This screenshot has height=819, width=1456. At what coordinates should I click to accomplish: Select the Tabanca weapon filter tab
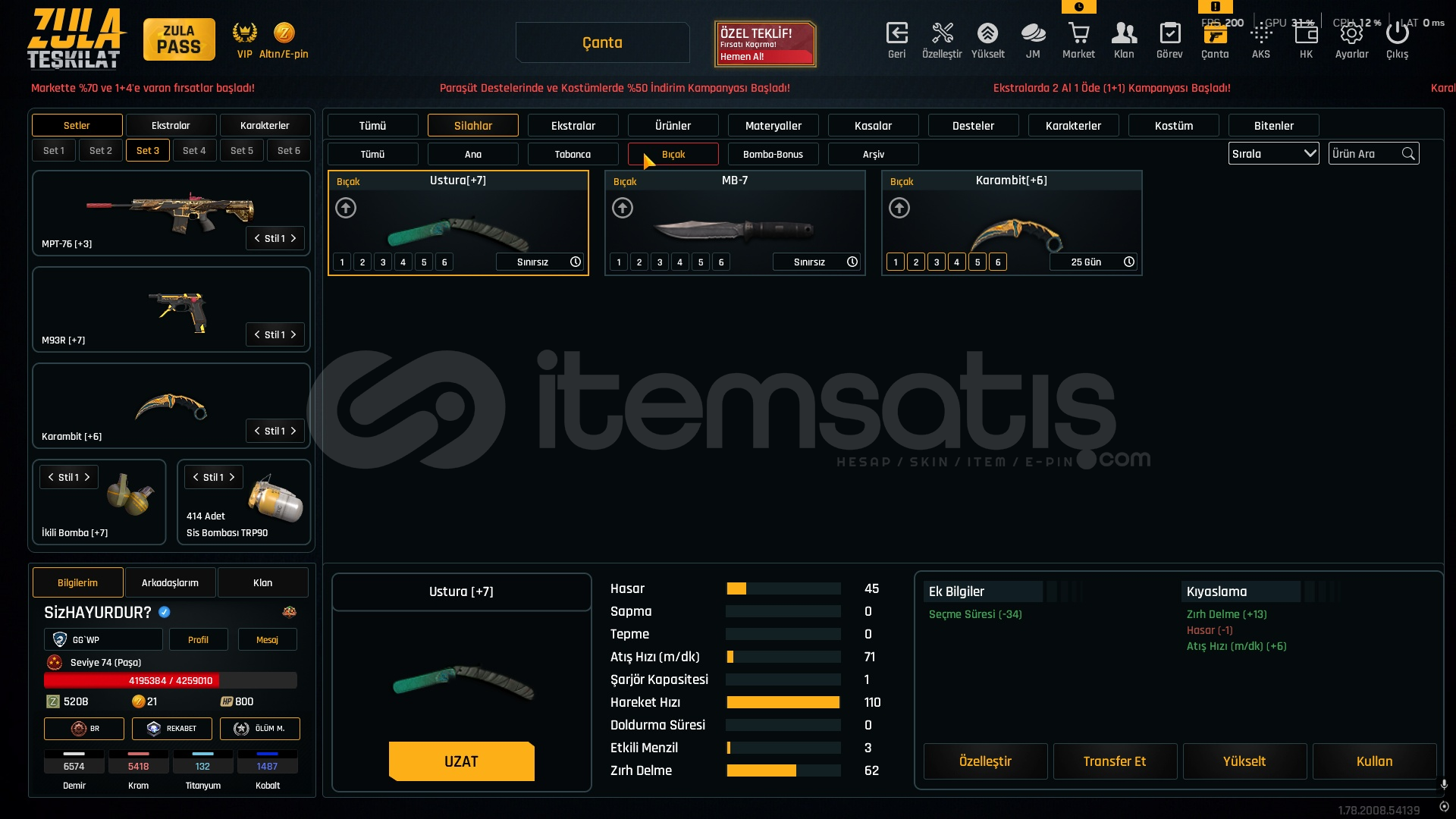(x=573, y=155)
